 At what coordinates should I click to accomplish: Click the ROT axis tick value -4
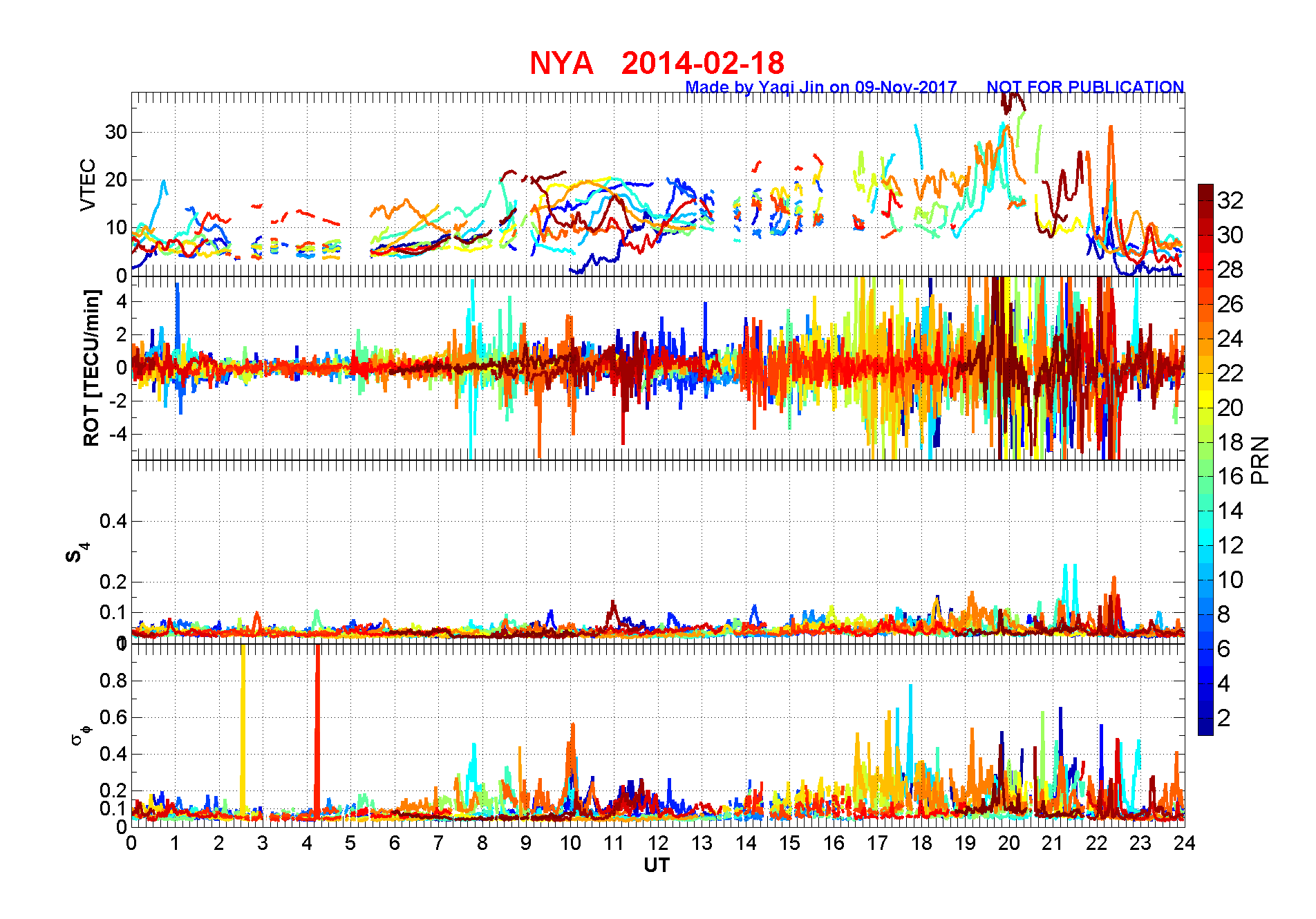click(x=118, y=434)
